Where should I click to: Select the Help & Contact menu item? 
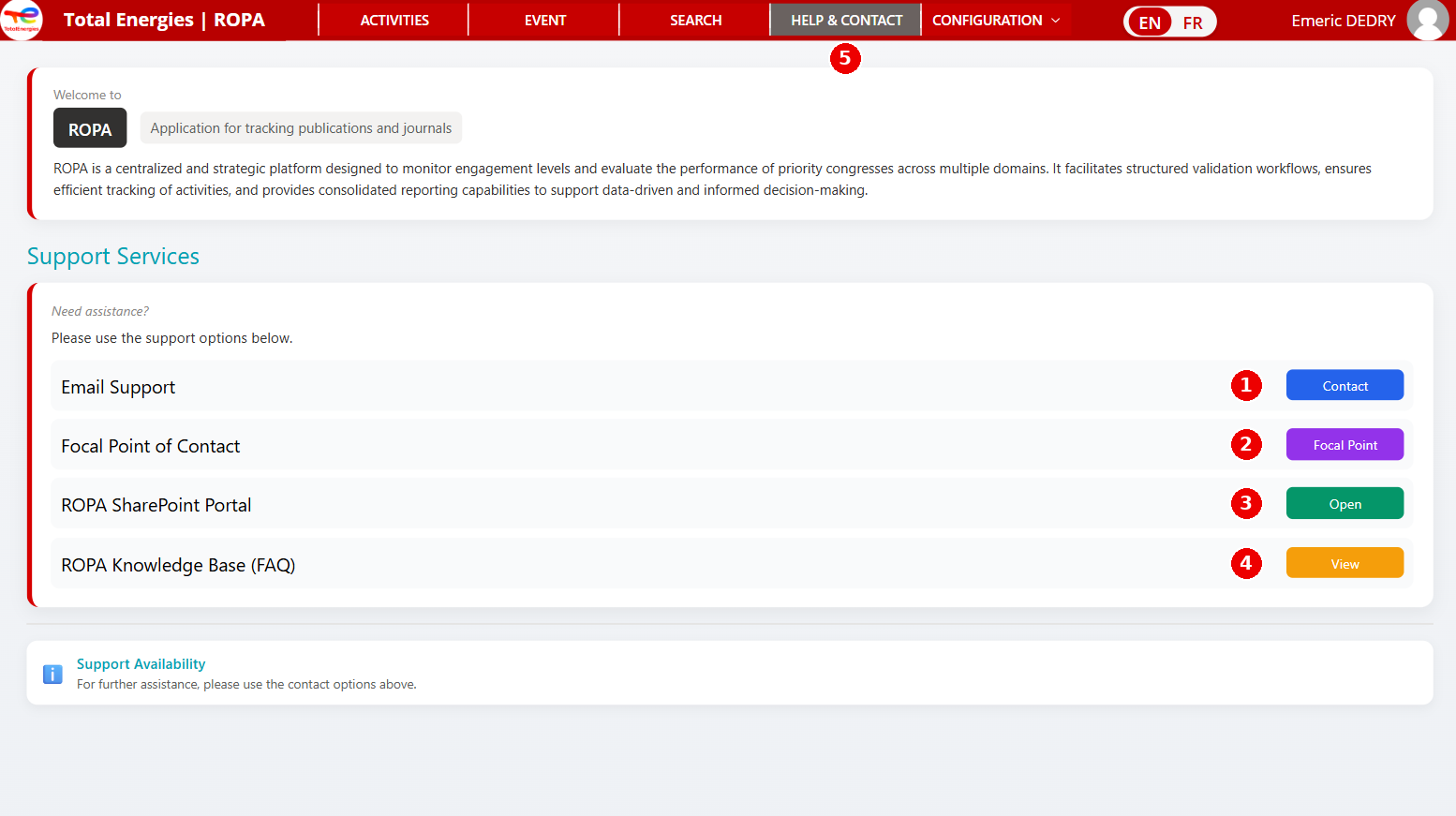[846, 21]
